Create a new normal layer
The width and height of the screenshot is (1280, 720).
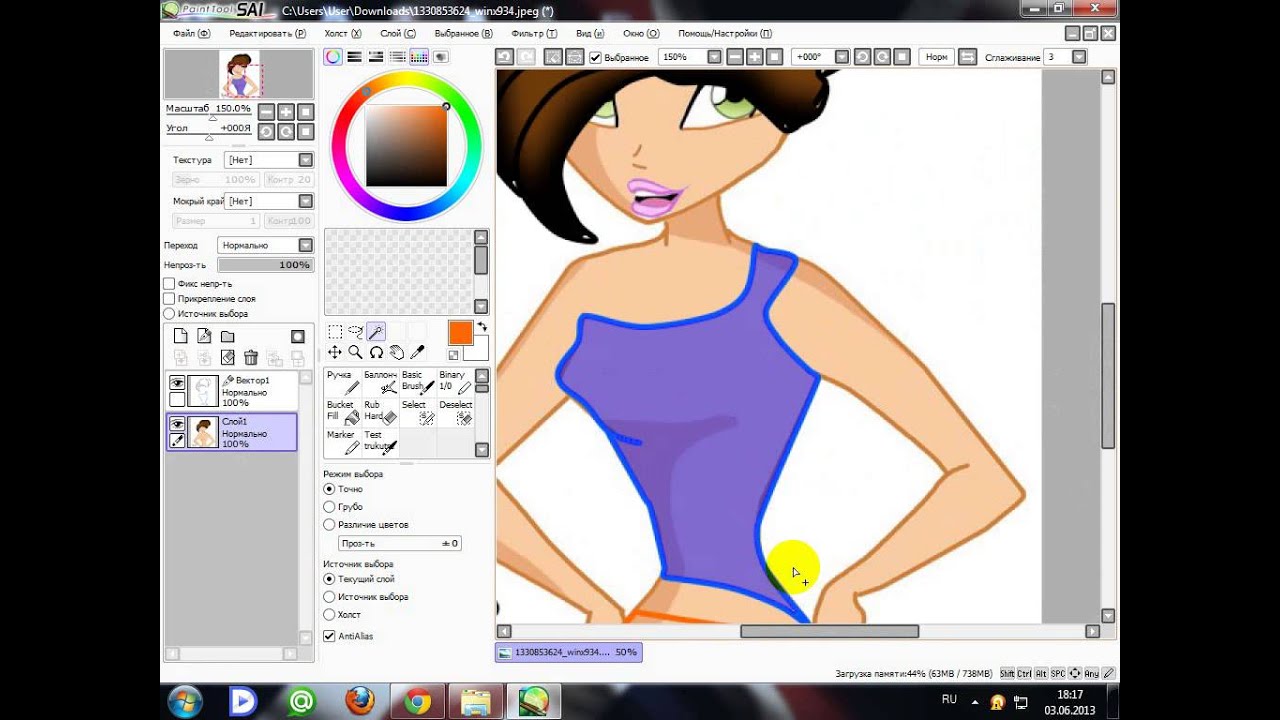point(180,336)
